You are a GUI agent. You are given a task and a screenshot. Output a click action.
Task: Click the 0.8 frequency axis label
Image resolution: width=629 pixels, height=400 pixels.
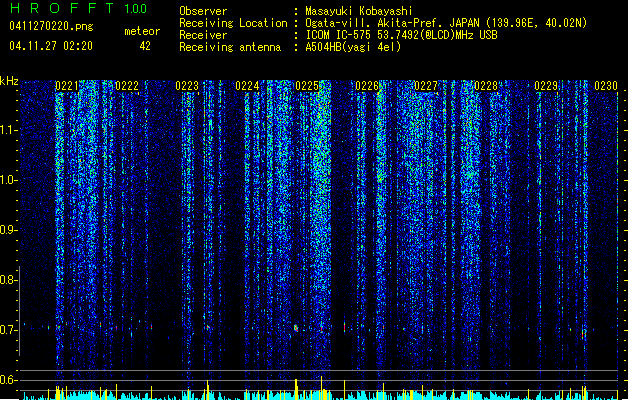[8, 280]
